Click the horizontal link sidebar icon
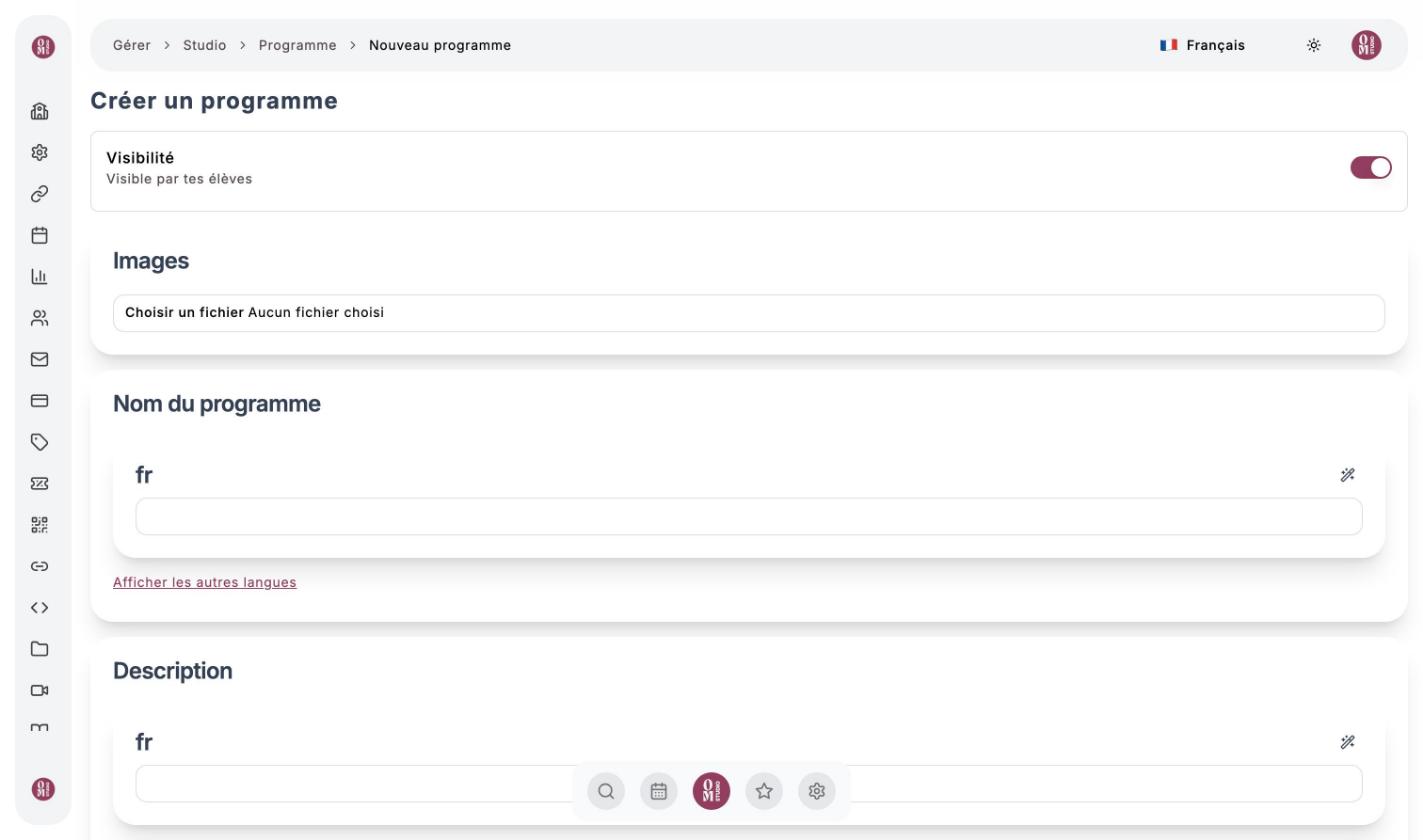The height and width of the screenshot is (840, 1423). pyautogui.click(x=40, y=566)
